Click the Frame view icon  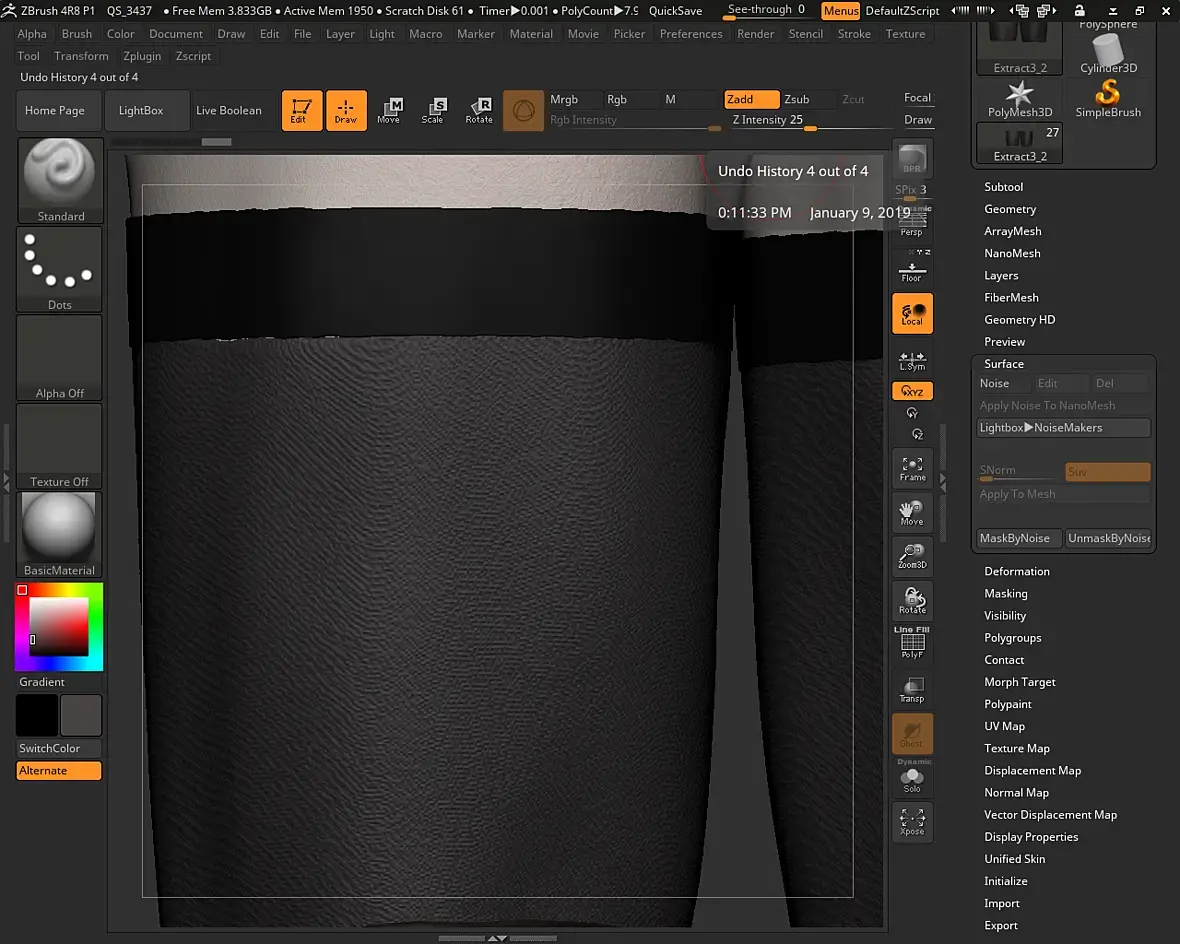(912, 468)
